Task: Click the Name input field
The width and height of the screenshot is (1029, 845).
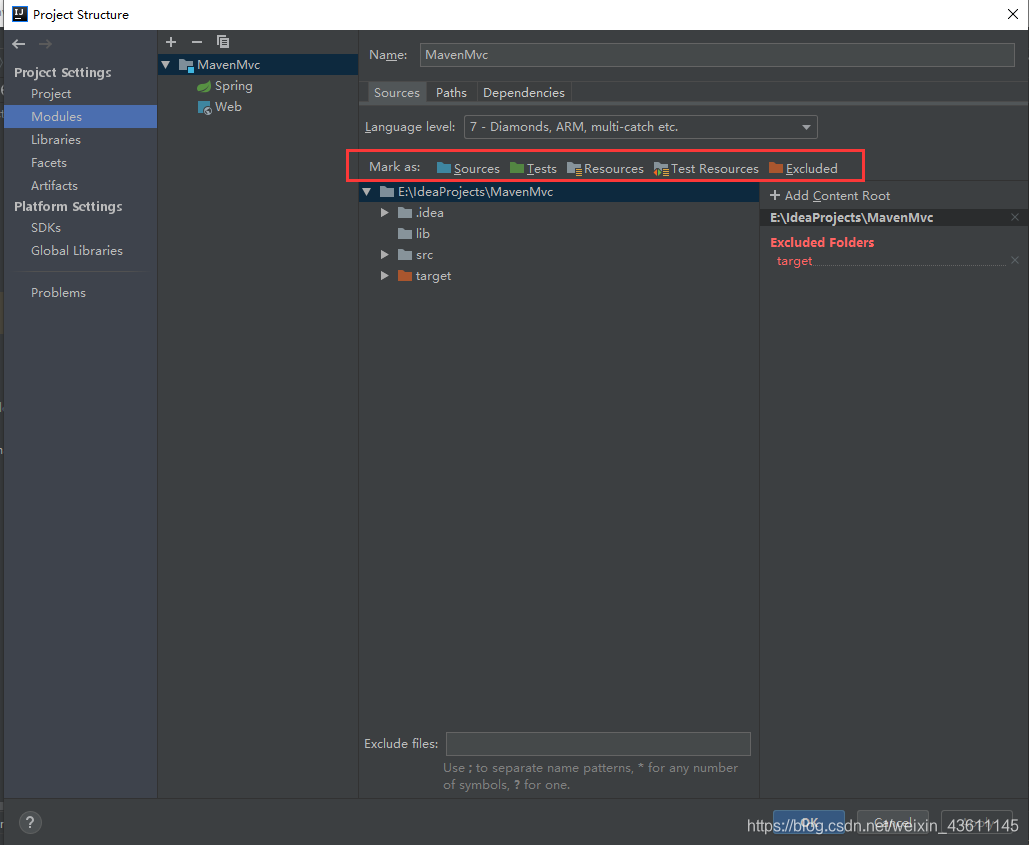Action: pyautogui.click(x=717, y=55)
